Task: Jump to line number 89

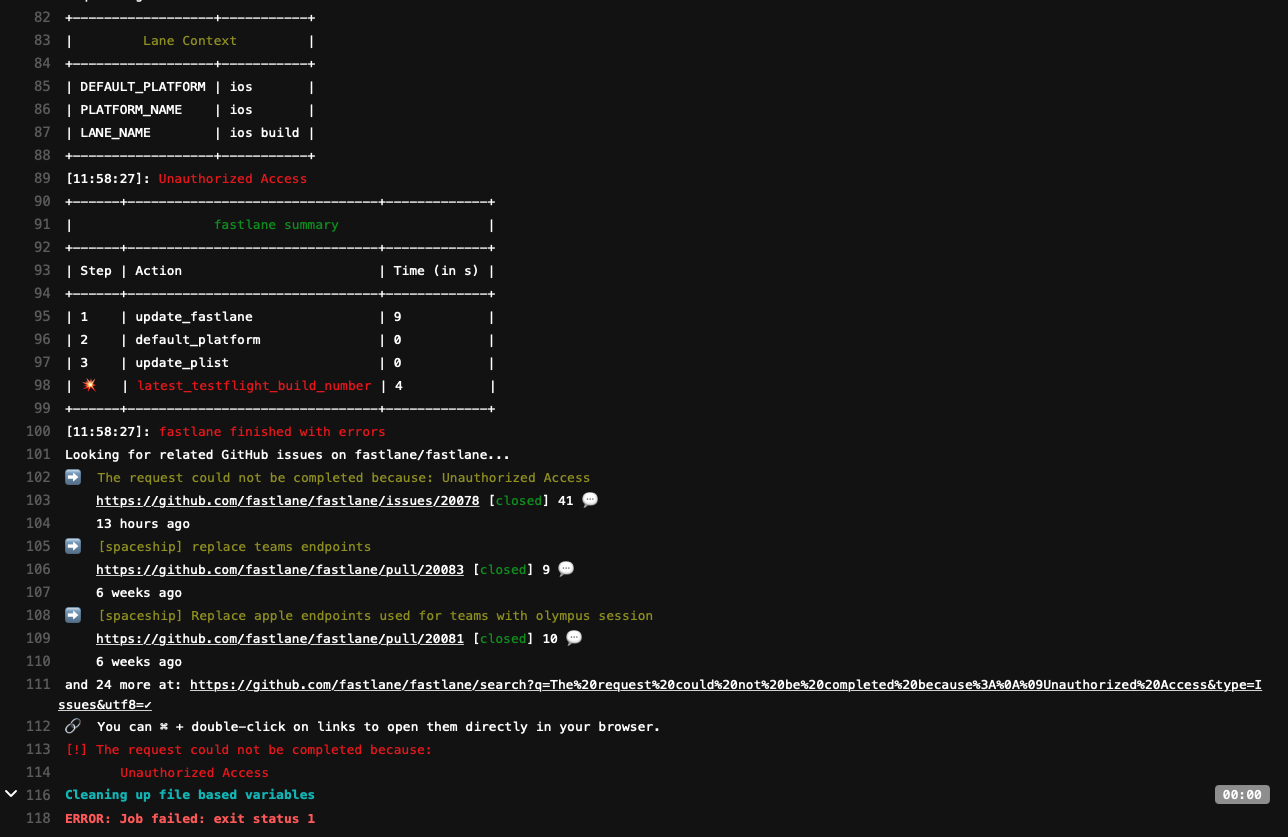Action: pyautogui.click(x=41, y=179)
